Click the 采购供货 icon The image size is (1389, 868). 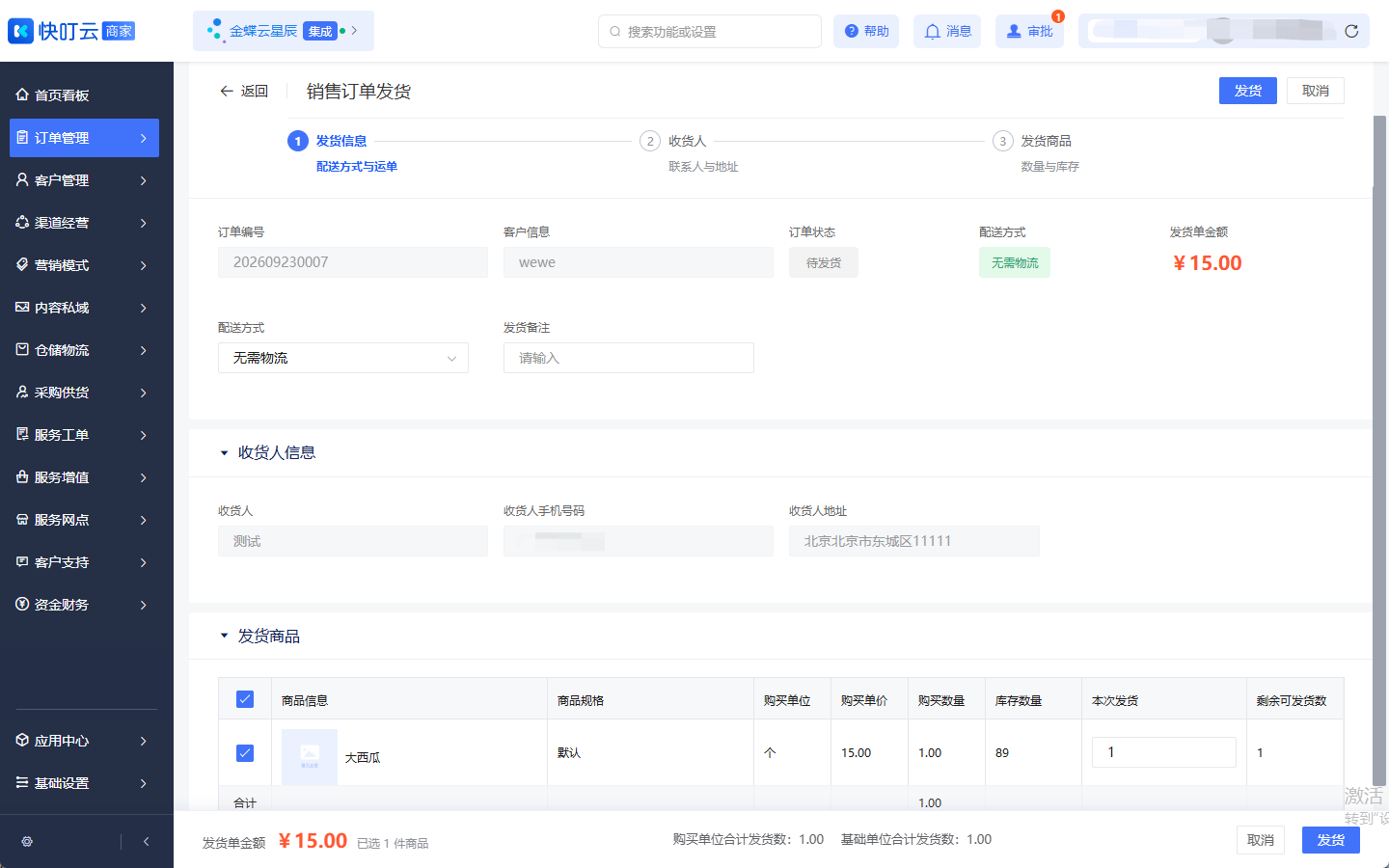22,392
